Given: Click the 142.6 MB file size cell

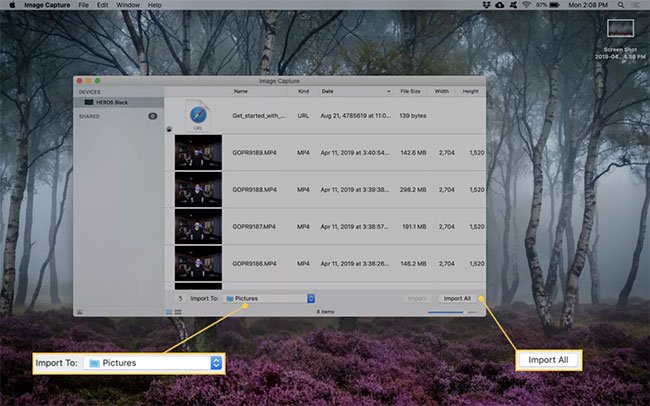Looking at the screenshot, I should pyautogui.click(x=413, y=153).
